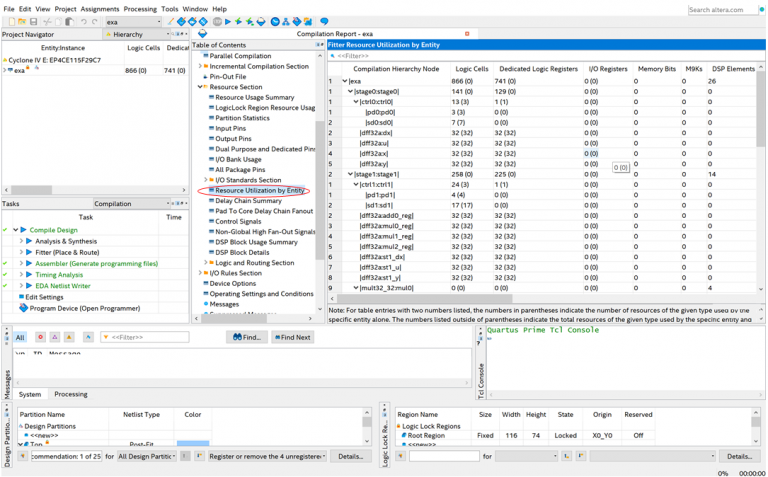768x477 pixels.
Task: Toggle the error messages filter icon
Action: 40,338
